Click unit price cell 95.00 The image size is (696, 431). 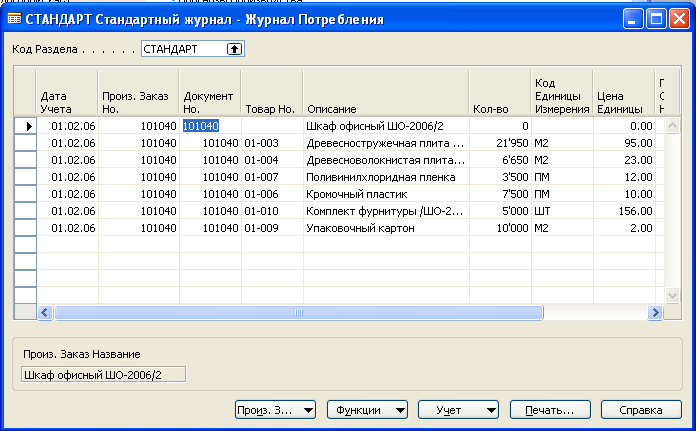[624, 143]
